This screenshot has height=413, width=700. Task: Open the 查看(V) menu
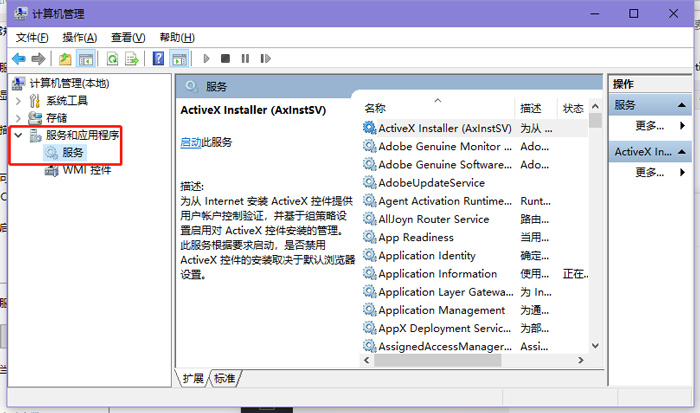point(127,37)
